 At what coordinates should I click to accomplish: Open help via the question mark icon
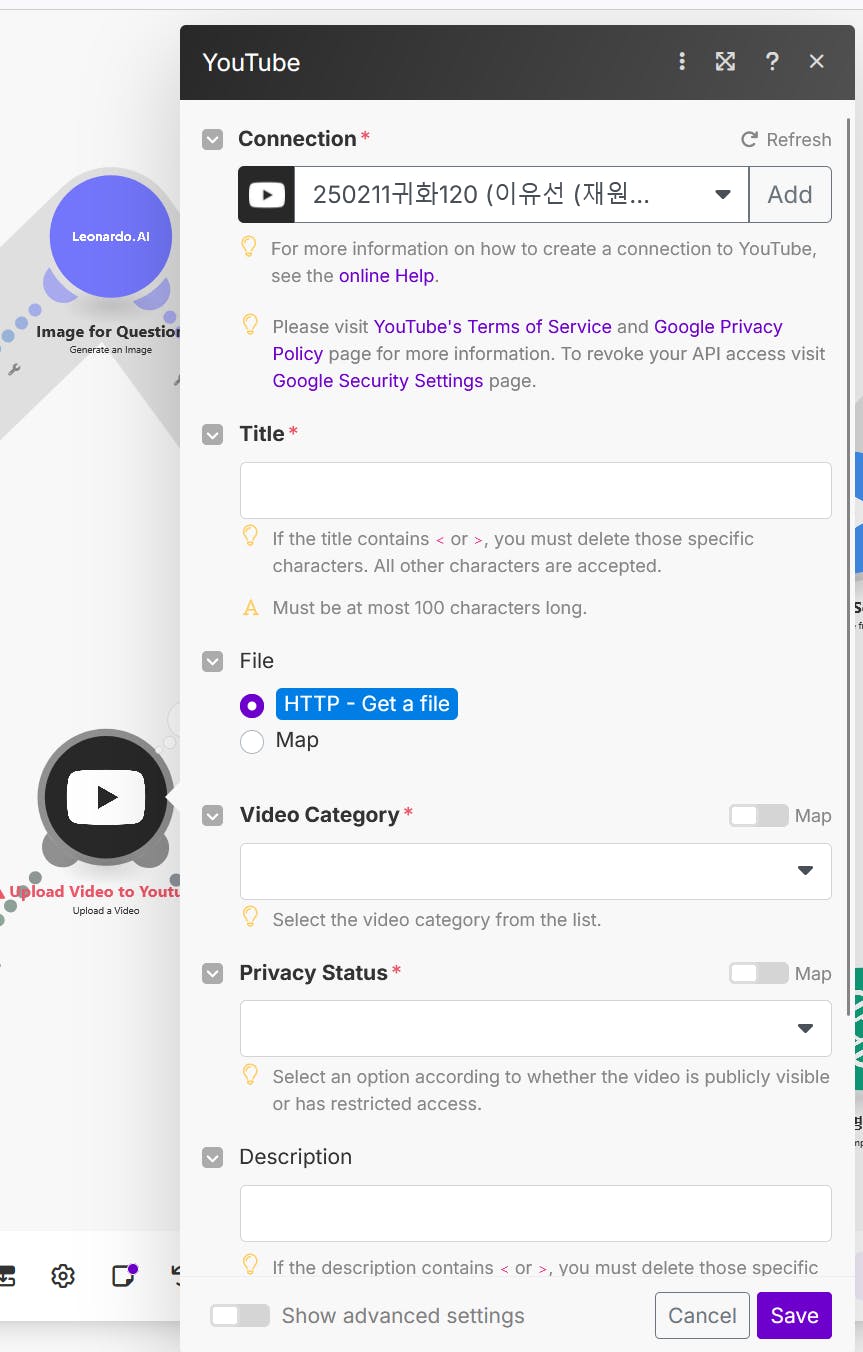[x=772, y=62]
